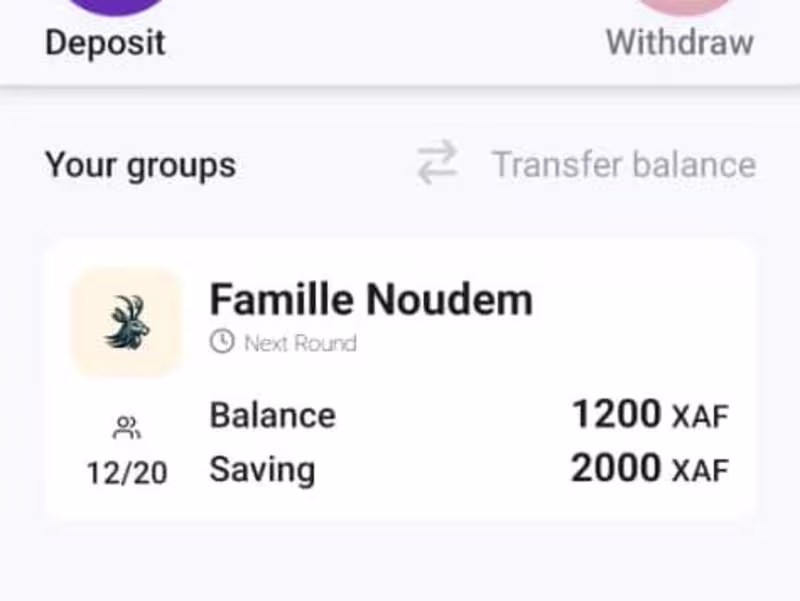Tap the pink Withdraw circle button
Image resolution: width=800 pixels, height=601 pixels.
(686, 6)
